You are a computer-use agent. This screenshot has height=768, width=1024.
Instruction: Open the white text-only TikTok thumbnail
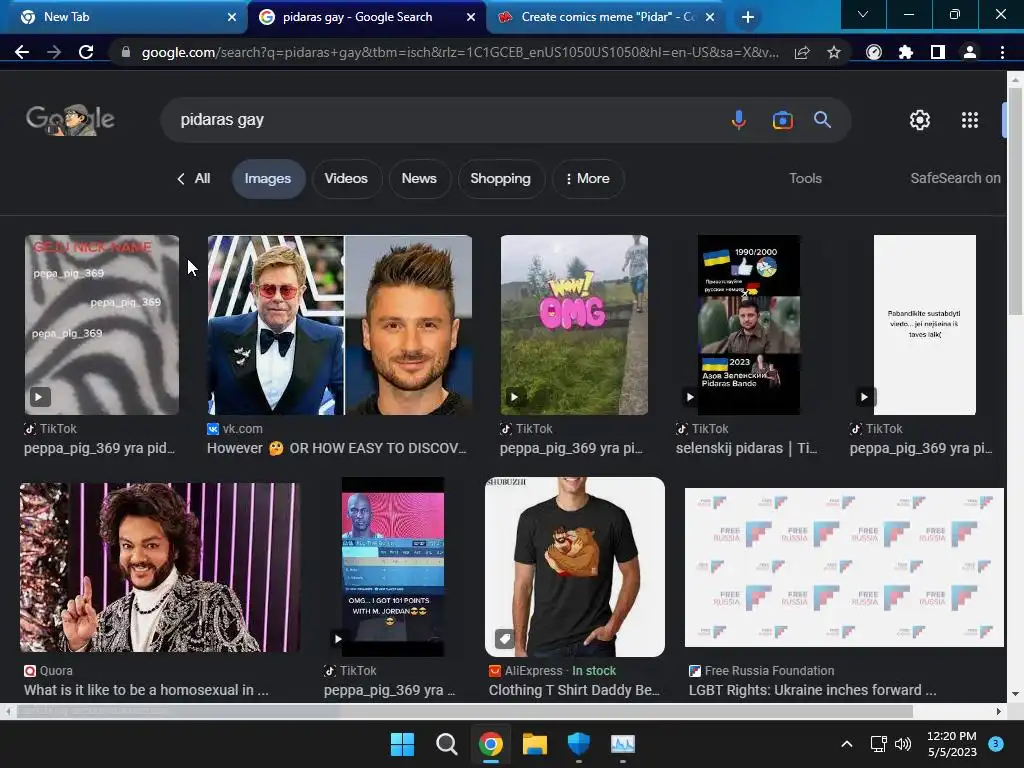tap(925, 325)
